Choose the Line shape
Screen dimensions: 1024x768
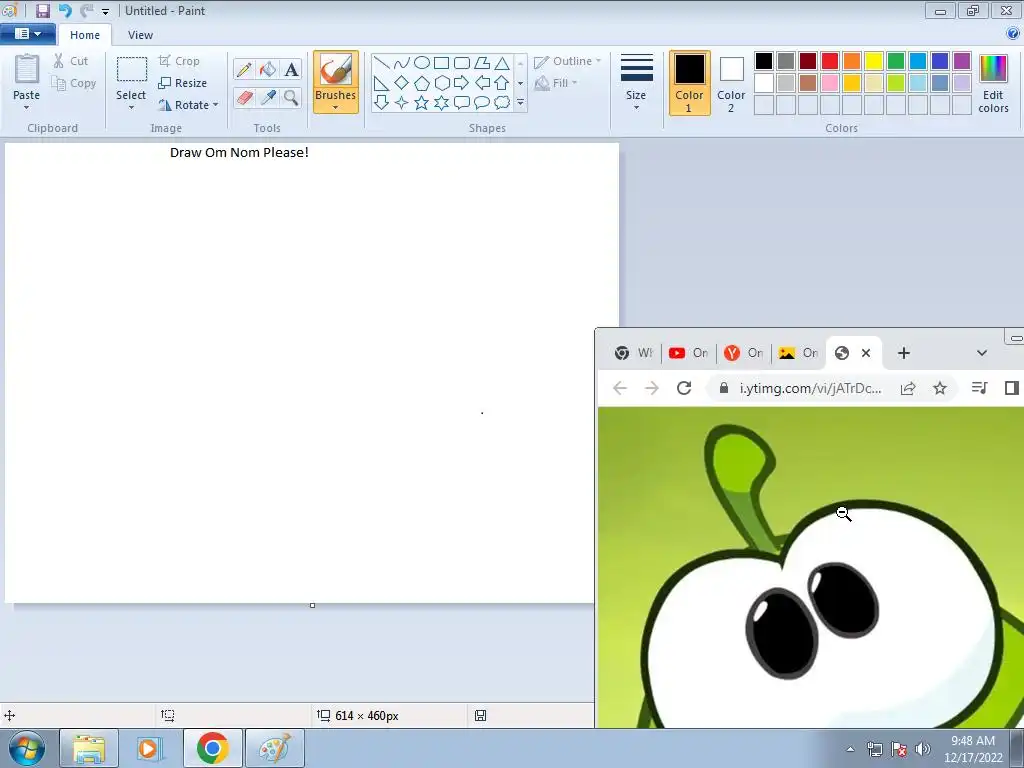coord(381,63)
